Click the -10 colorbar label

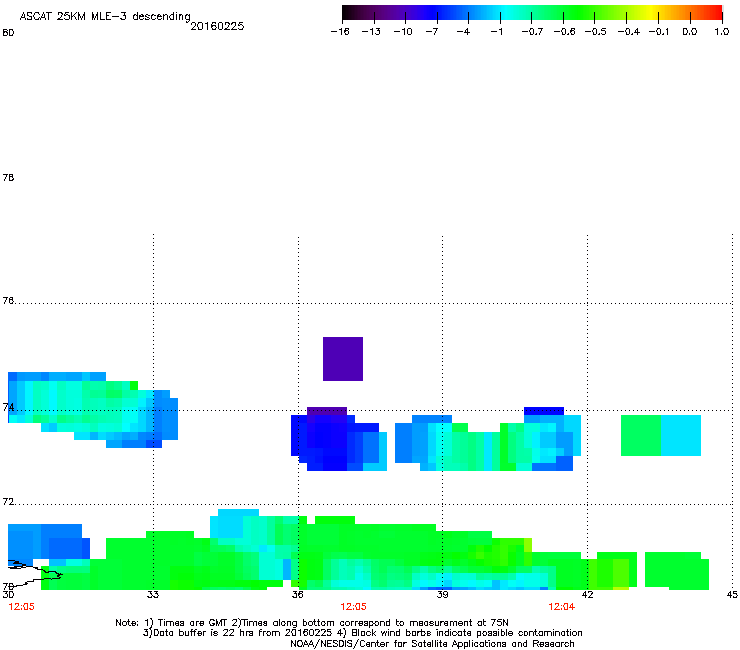[x=403, y=32]
